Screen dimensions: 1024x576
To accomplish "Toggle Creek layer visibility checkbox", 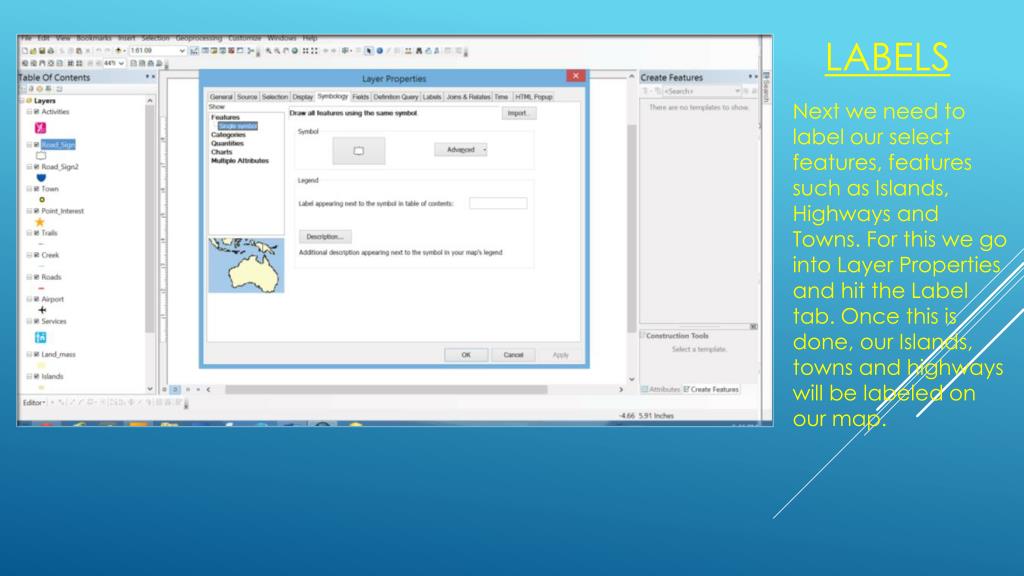I will (37, 255).
